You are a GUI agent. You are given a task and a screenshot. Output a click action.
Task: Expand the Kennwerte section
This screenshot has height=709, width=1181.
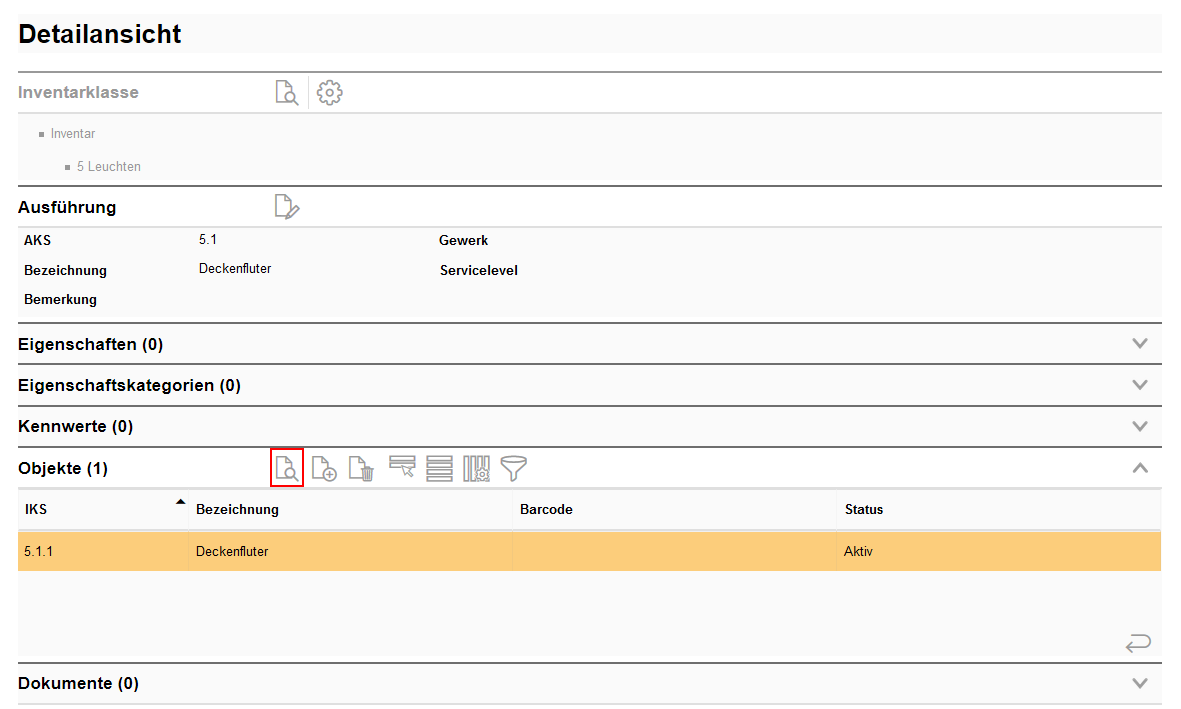1139,426
